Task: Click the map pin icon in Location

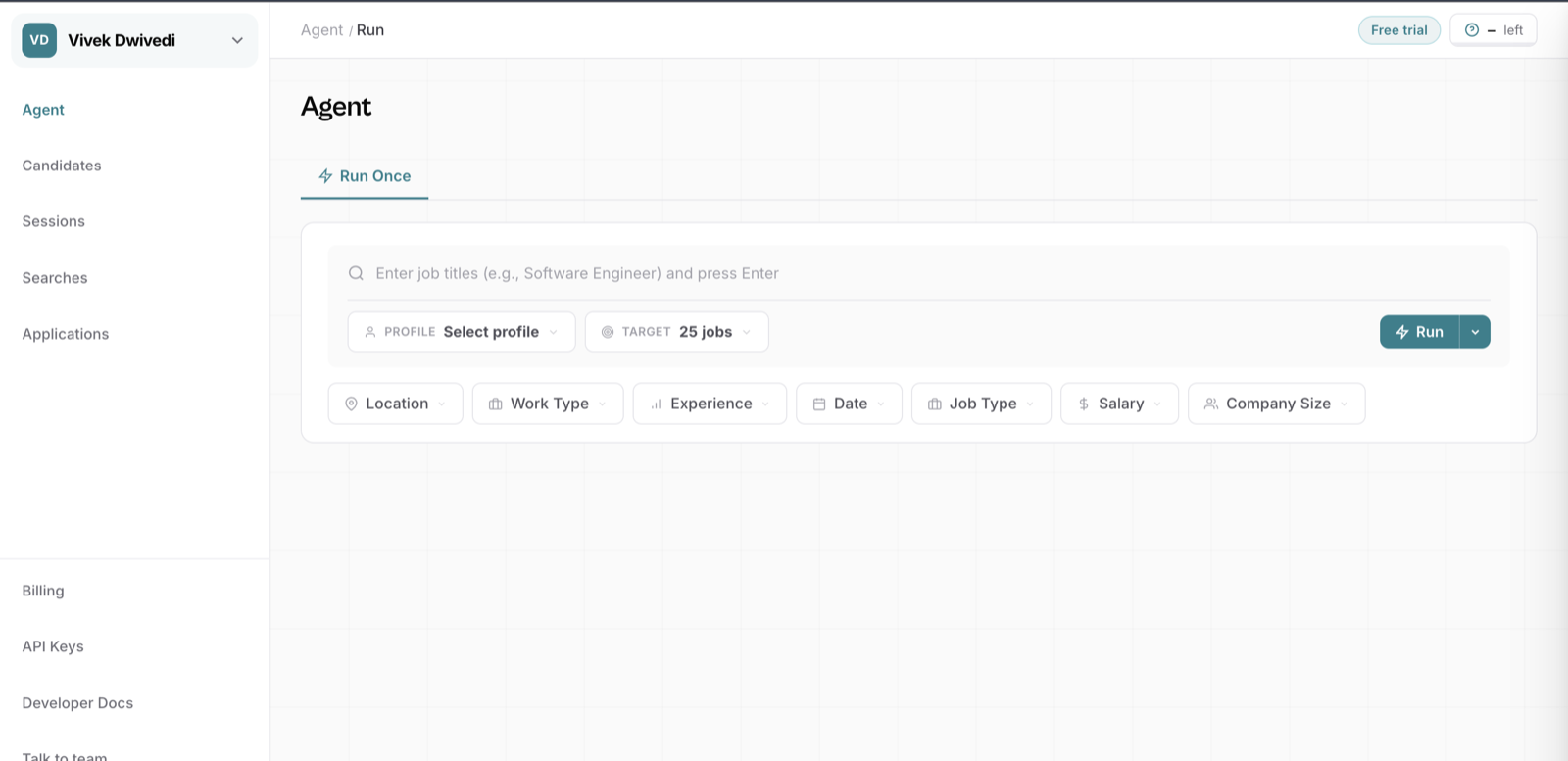Action: point(351,404)
